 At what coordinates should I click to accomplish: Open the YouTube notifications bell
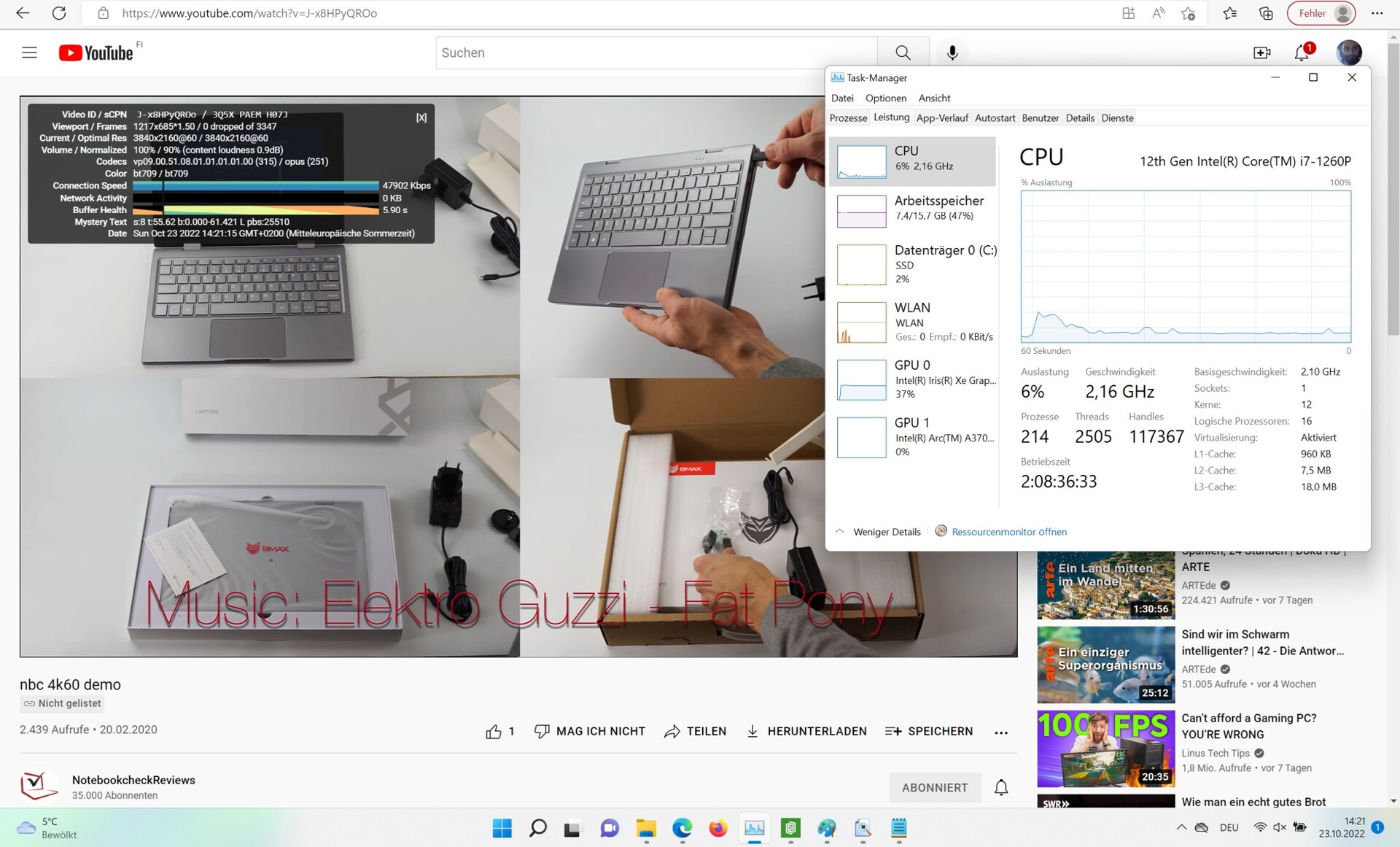click(1302, 53)
